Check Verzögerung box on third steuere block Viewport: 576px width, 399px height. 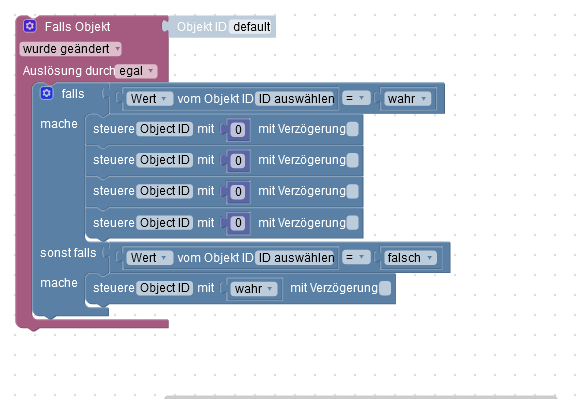tap(352, 191)
